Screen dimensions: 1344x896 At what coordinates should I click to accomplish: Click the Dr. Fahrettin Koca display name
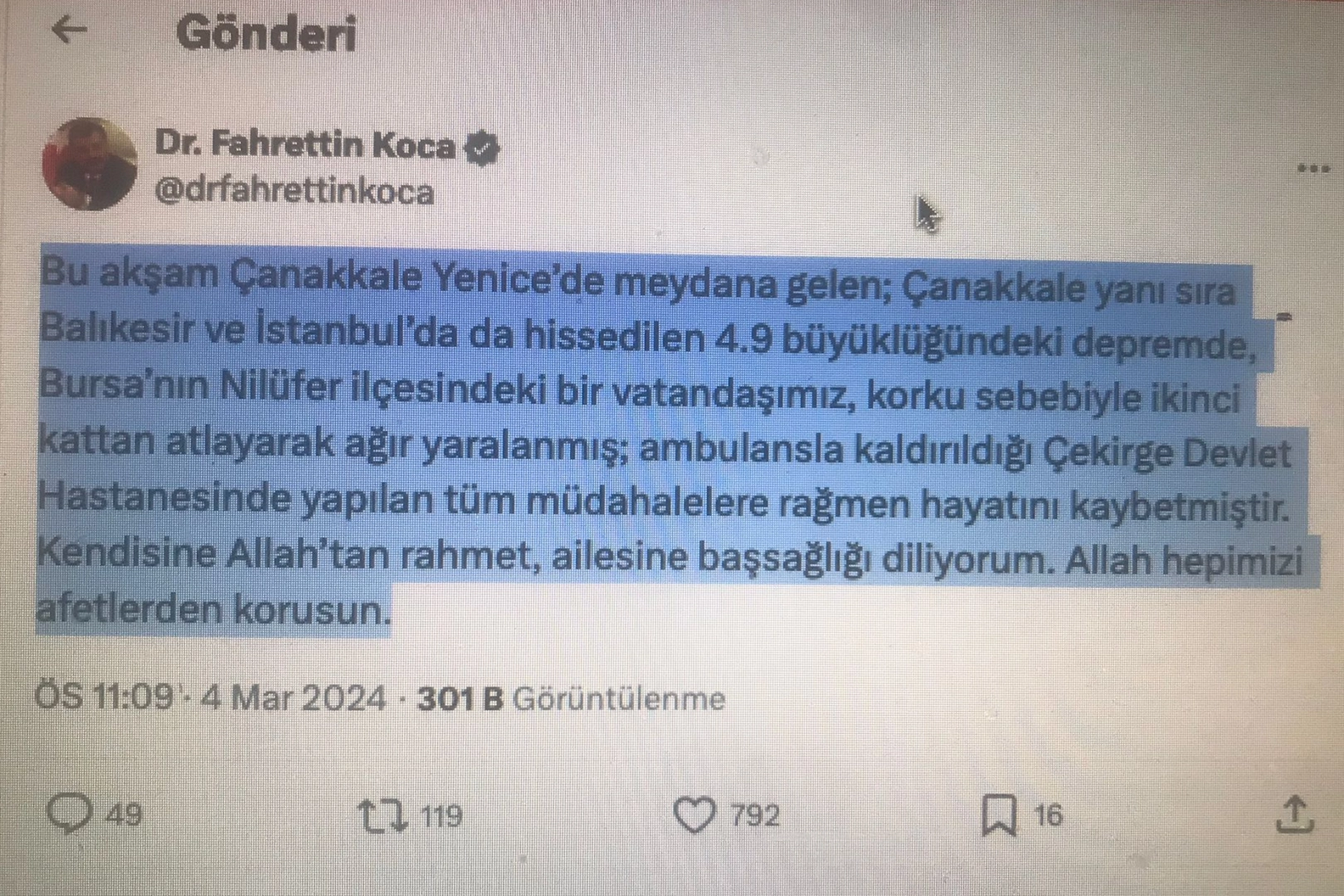pos(305,145)
